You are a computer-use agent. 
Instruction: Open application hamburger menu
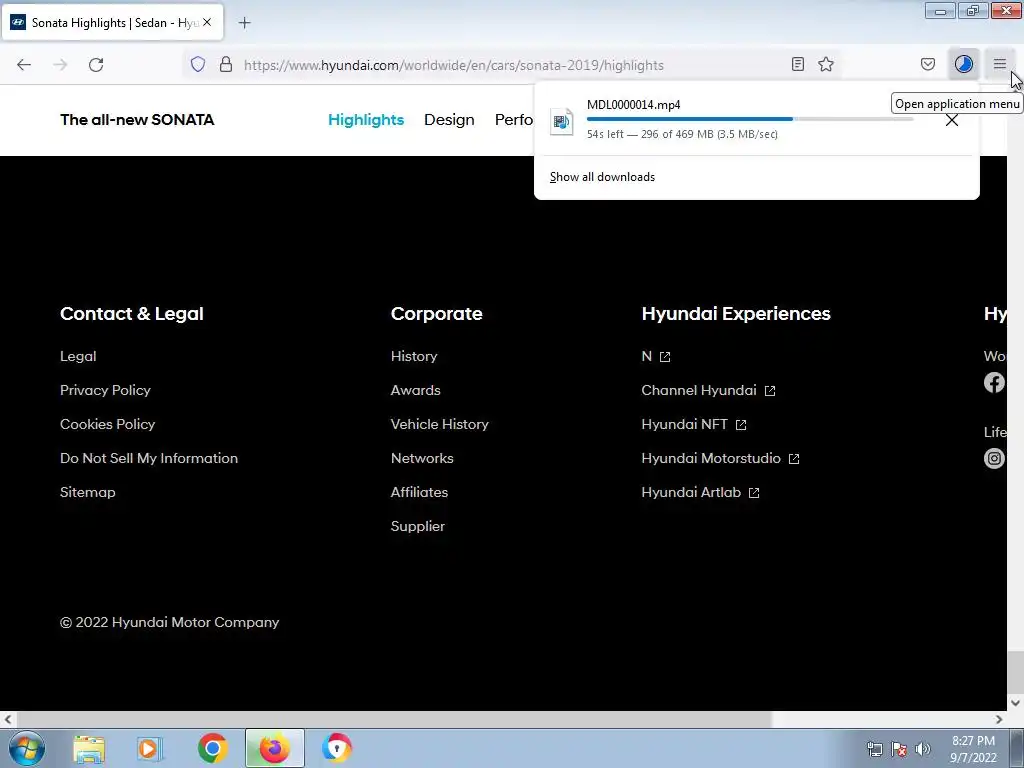click(x=1000, y=64)
